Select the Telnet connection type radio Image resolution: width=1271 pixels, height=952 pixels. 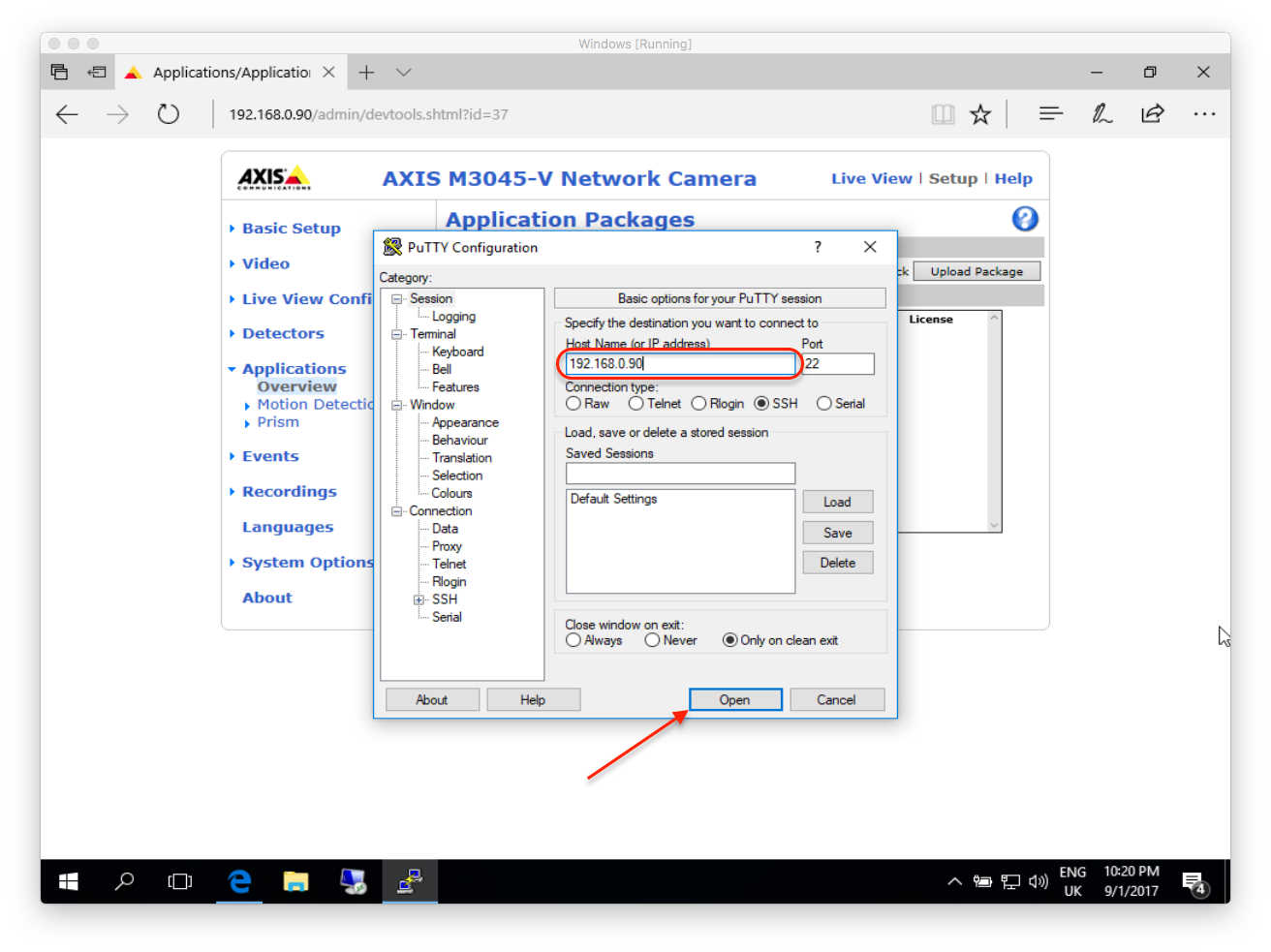(x=636, y=404)
